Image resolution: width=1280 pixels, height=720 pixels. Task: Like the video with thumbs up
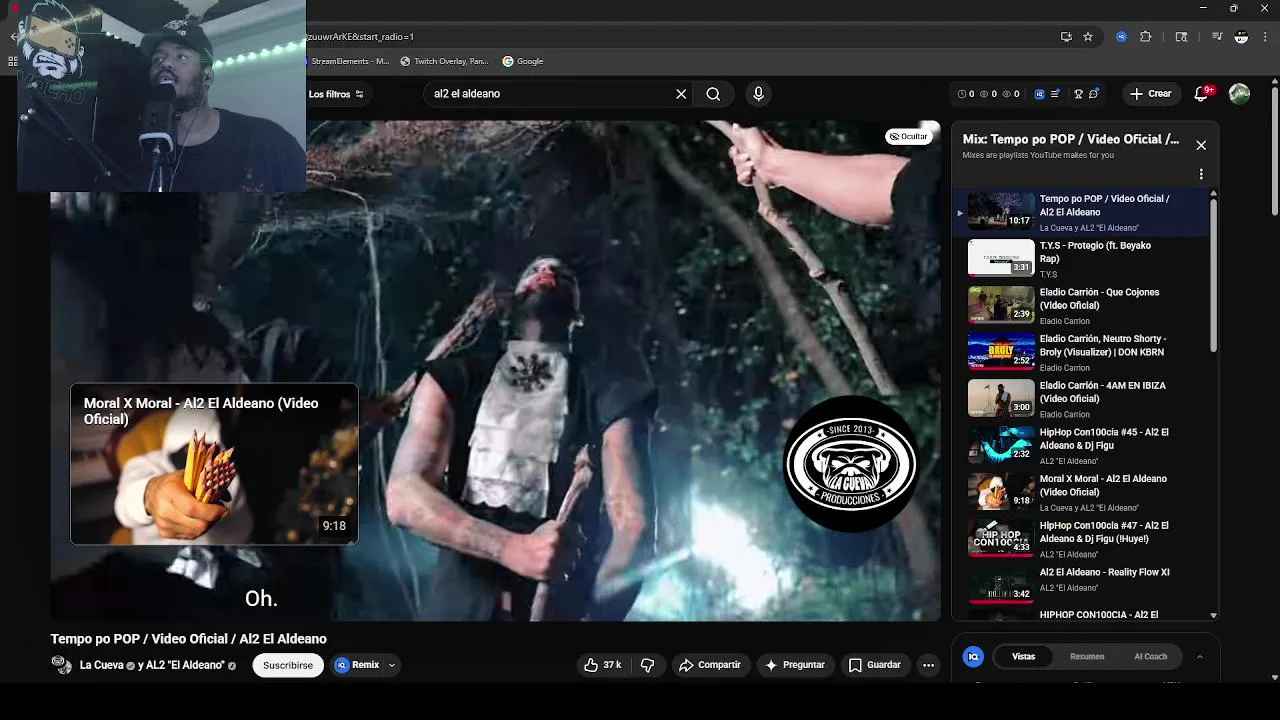[x=603, y=665]
